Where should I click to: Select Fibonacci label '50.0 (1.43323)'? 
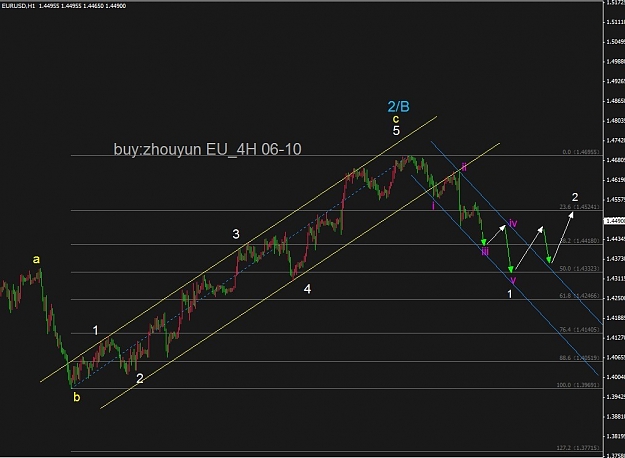tap(580, 269)
